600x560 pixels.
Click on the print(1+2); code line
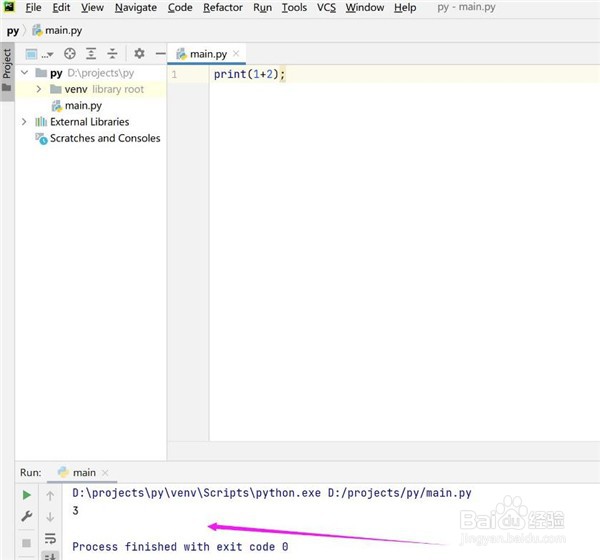point(249,74)
